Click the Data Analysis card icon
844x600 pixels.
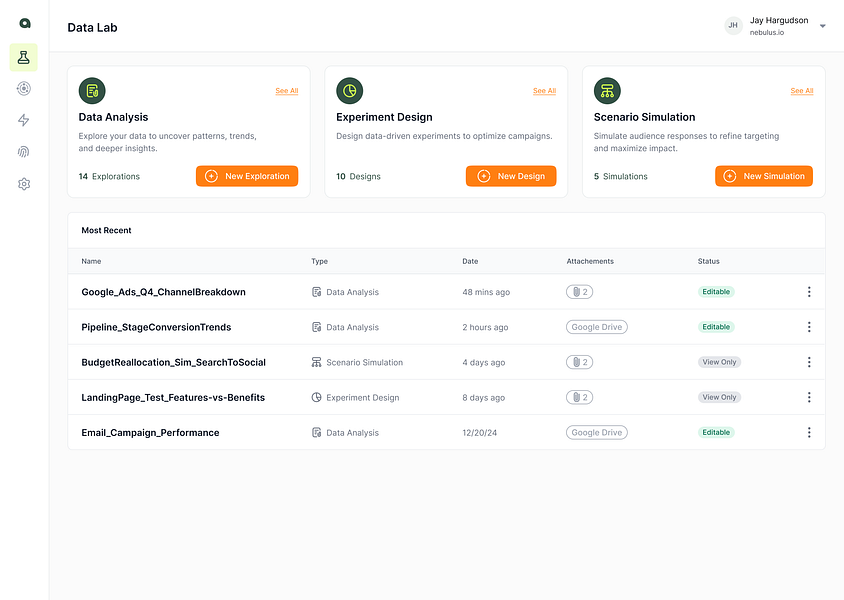(92, 91)
